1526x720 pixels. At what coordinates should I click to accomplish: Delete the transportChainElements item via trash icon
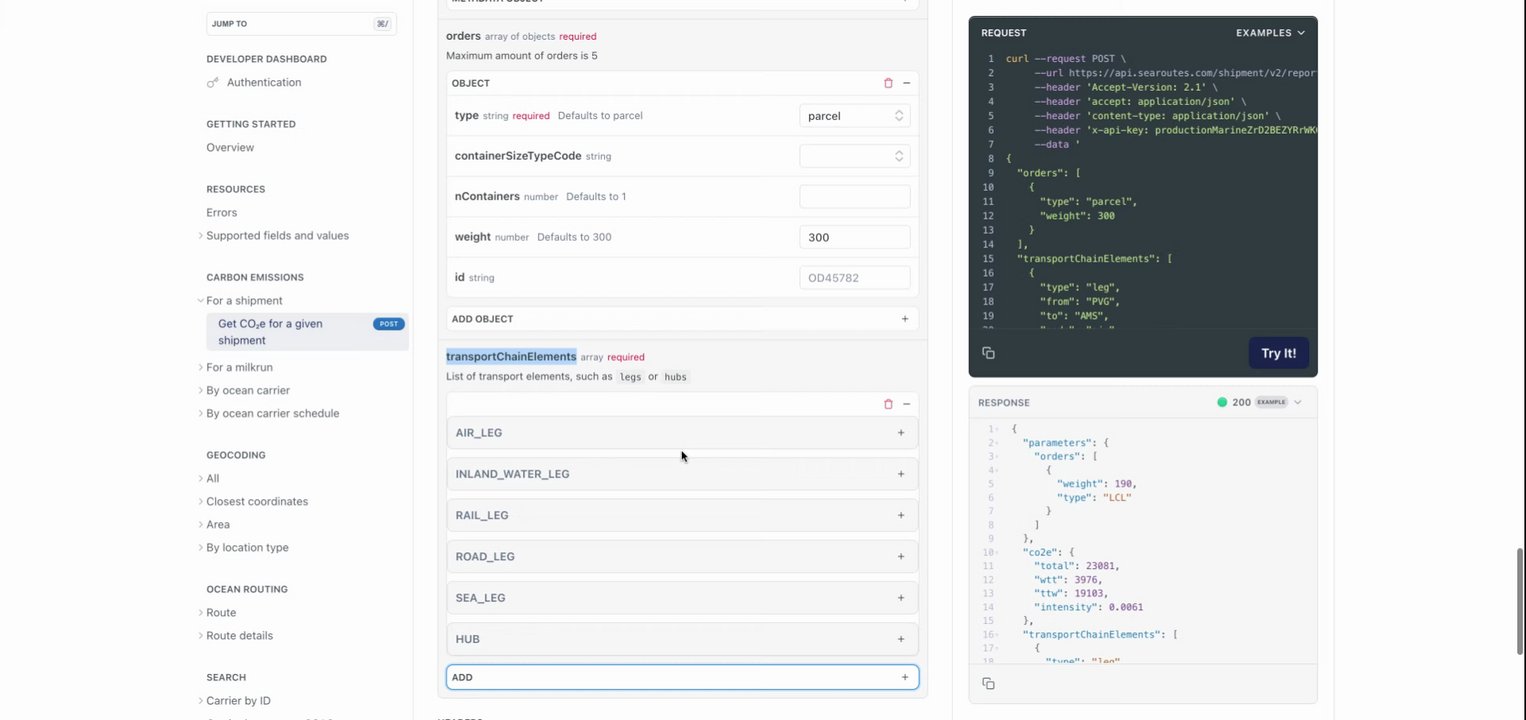[x=888, y=404]
